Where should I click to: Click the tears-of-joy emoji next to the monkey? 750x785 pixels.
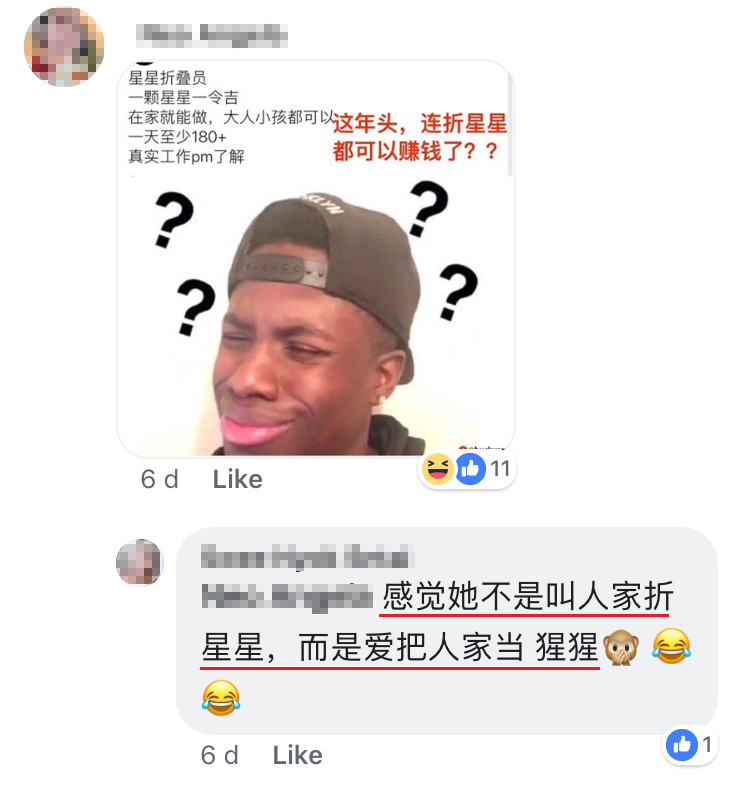coord(671,646)
